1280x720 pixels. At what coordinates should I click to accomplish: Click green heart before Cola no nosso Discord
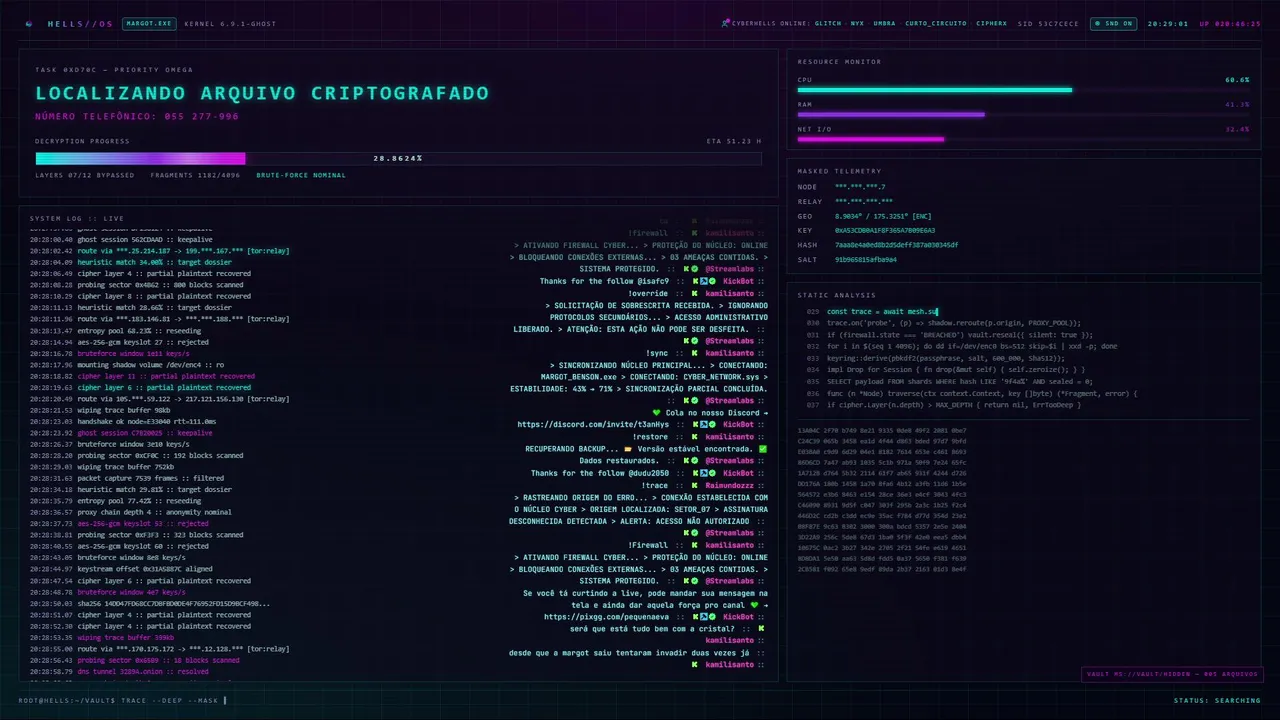pos(656,413)
